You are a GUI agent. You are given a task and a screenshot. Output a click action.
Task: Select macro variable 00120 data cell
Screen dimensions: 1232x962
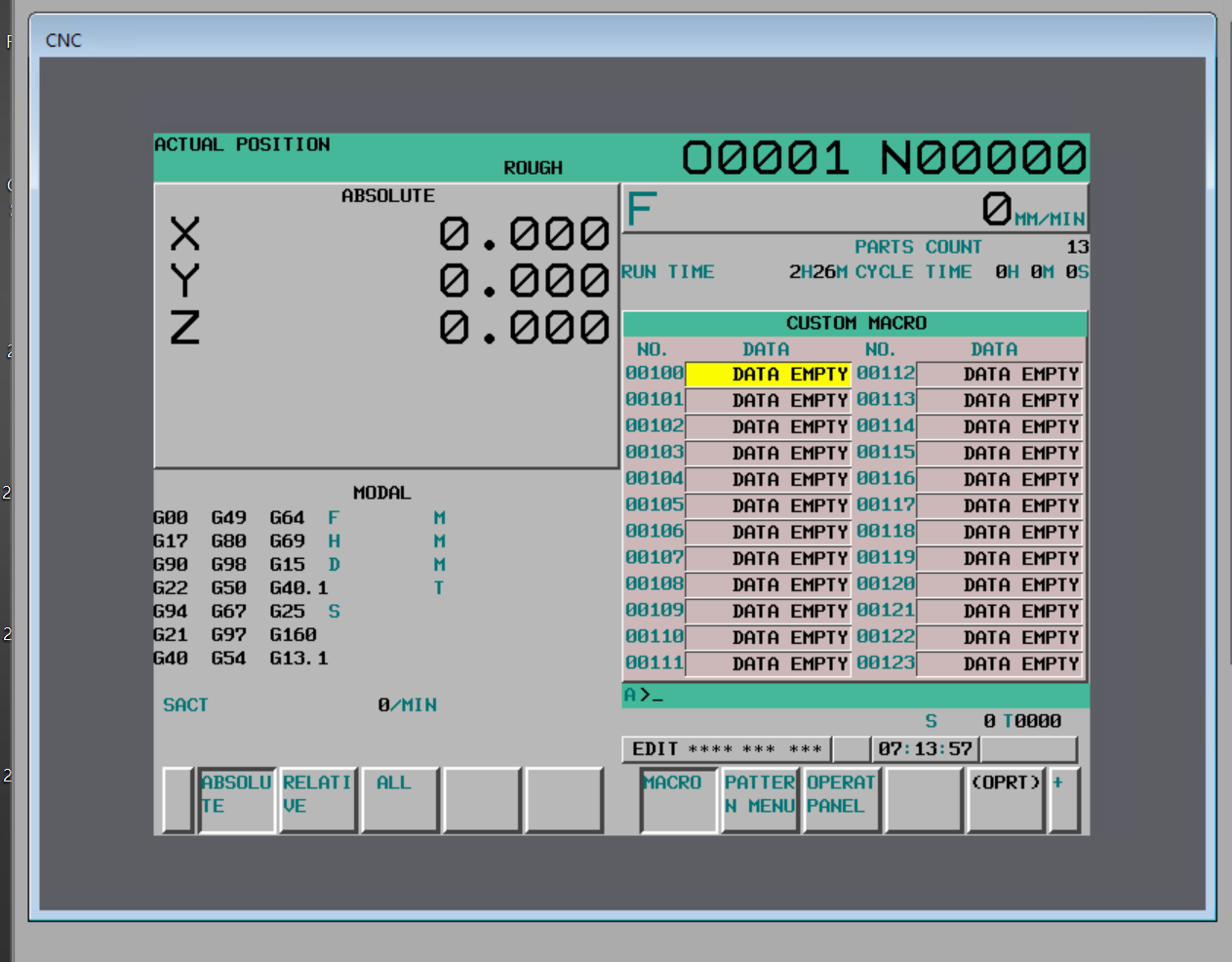1000,585
